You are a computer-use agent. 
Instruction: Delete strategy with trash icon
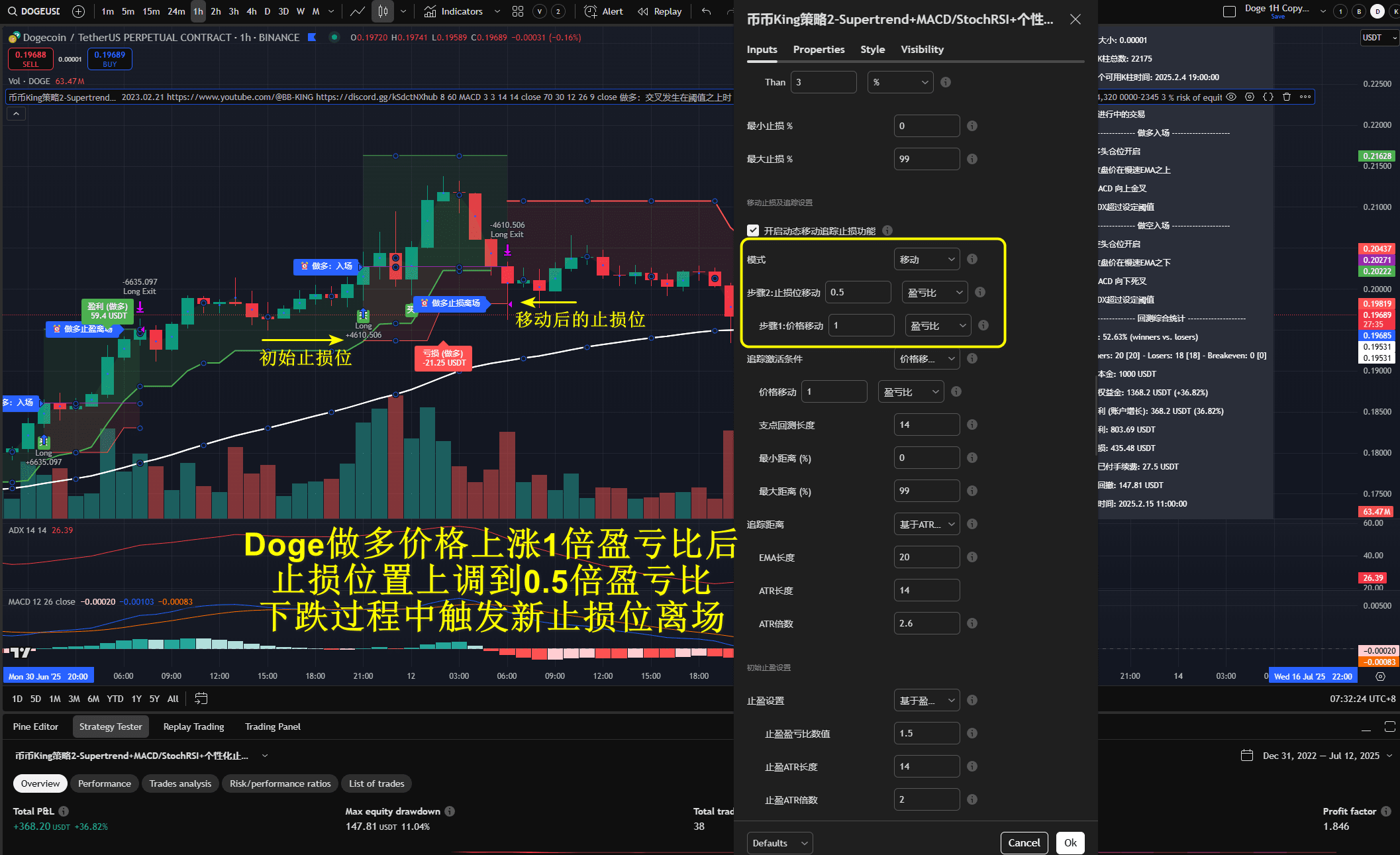pyautogui.click(x=1287, y=97)
